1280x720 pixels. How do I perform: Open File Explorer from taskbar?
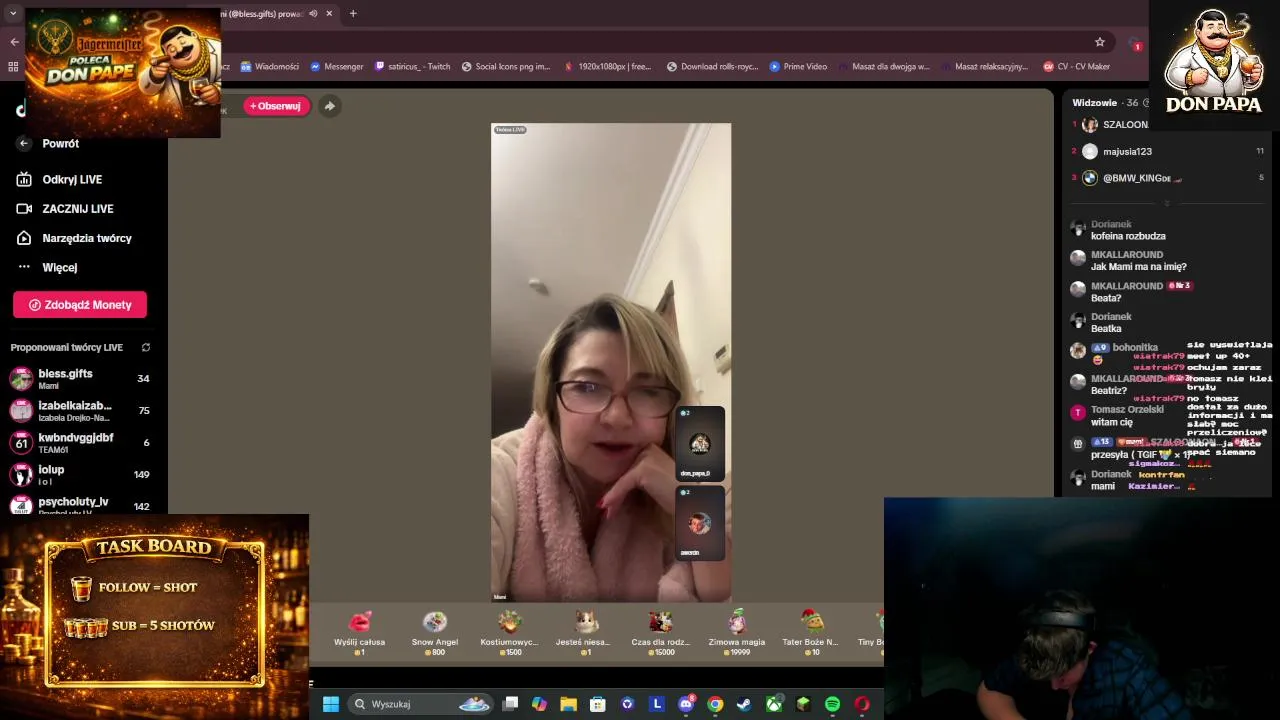tap(568, 704)
